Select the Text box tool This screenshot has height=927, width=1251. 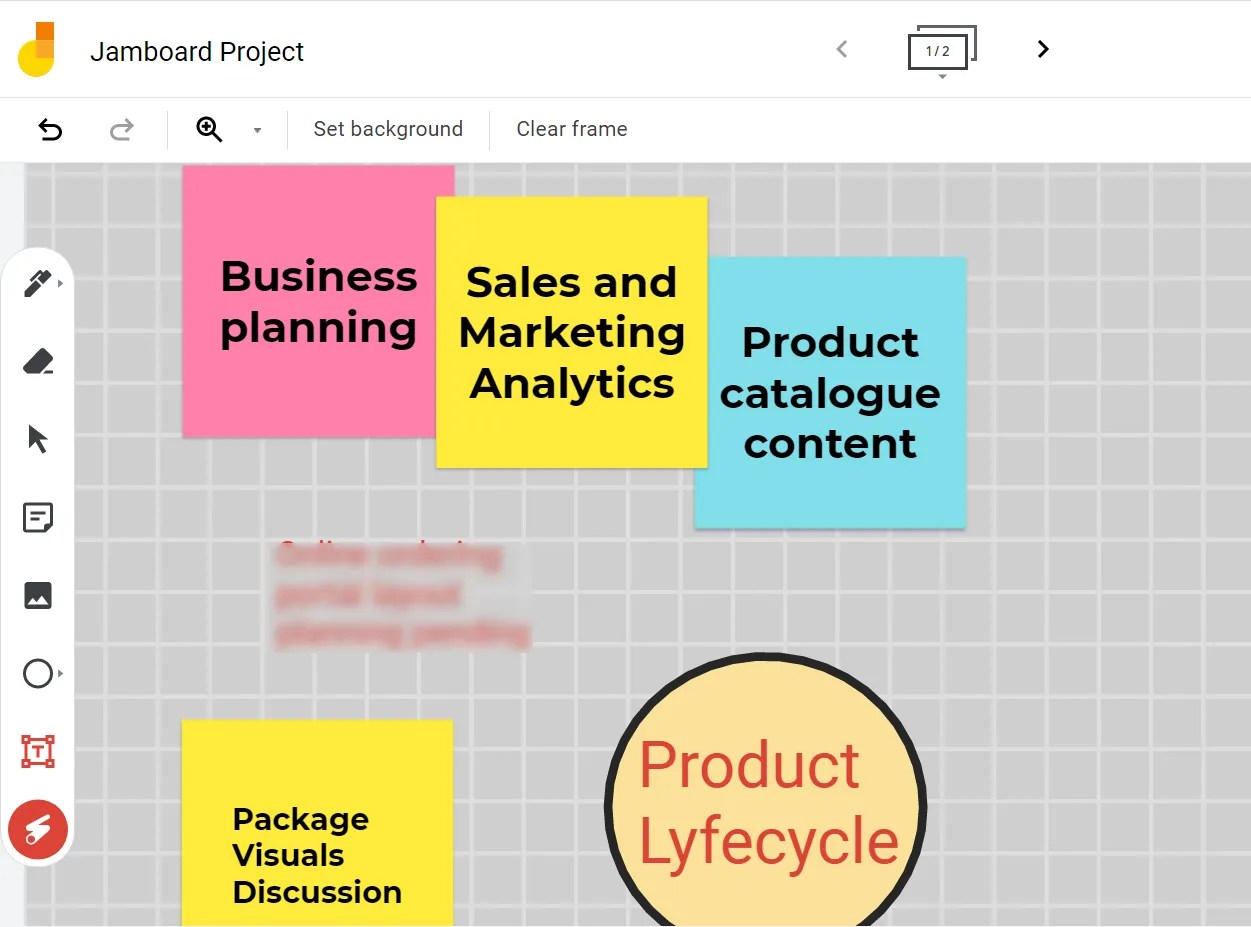tap(37, 751)
